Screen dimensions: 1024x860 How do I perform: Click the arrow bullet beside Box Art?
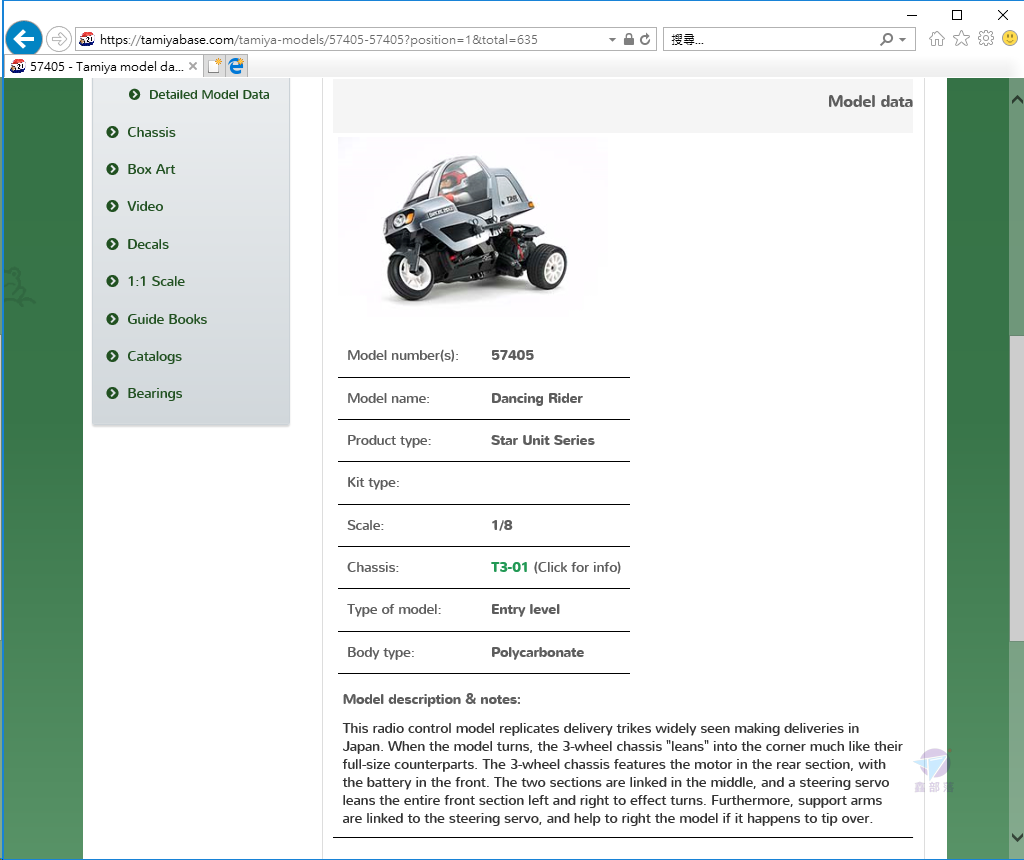coord(113,169)
